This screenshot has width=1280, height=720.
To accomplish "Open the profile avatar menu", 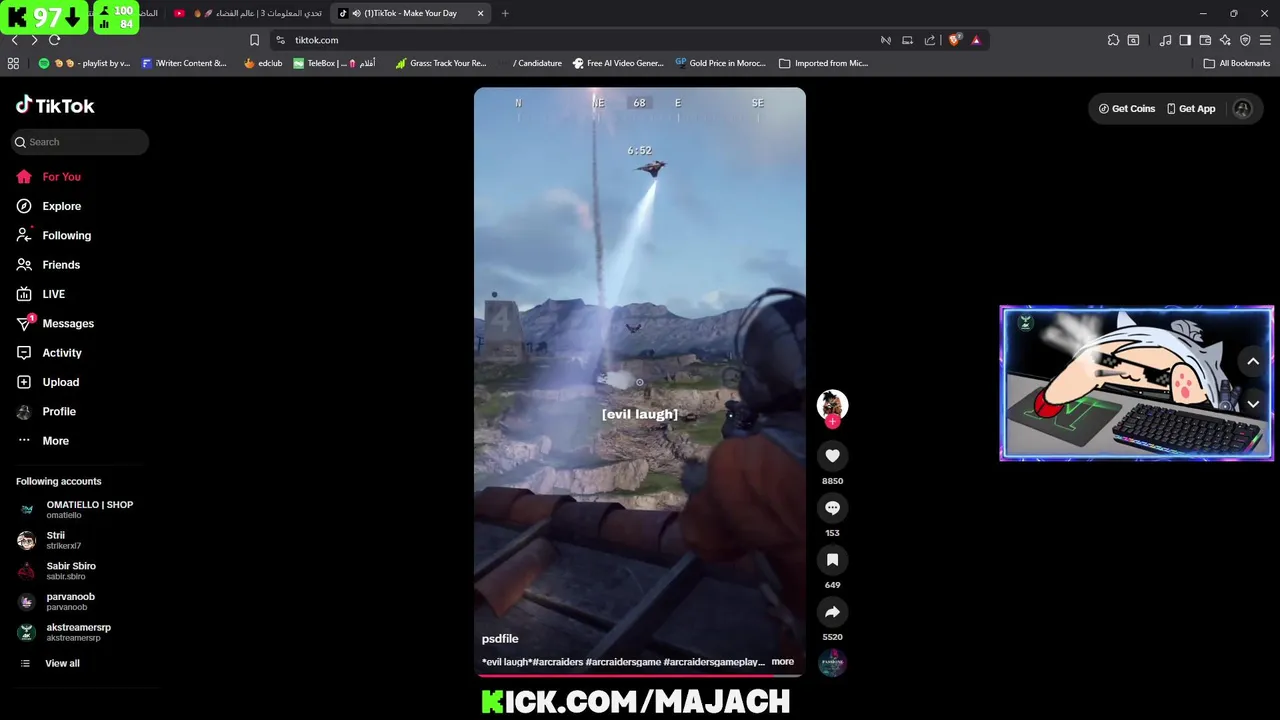I will coord(1242,109).
